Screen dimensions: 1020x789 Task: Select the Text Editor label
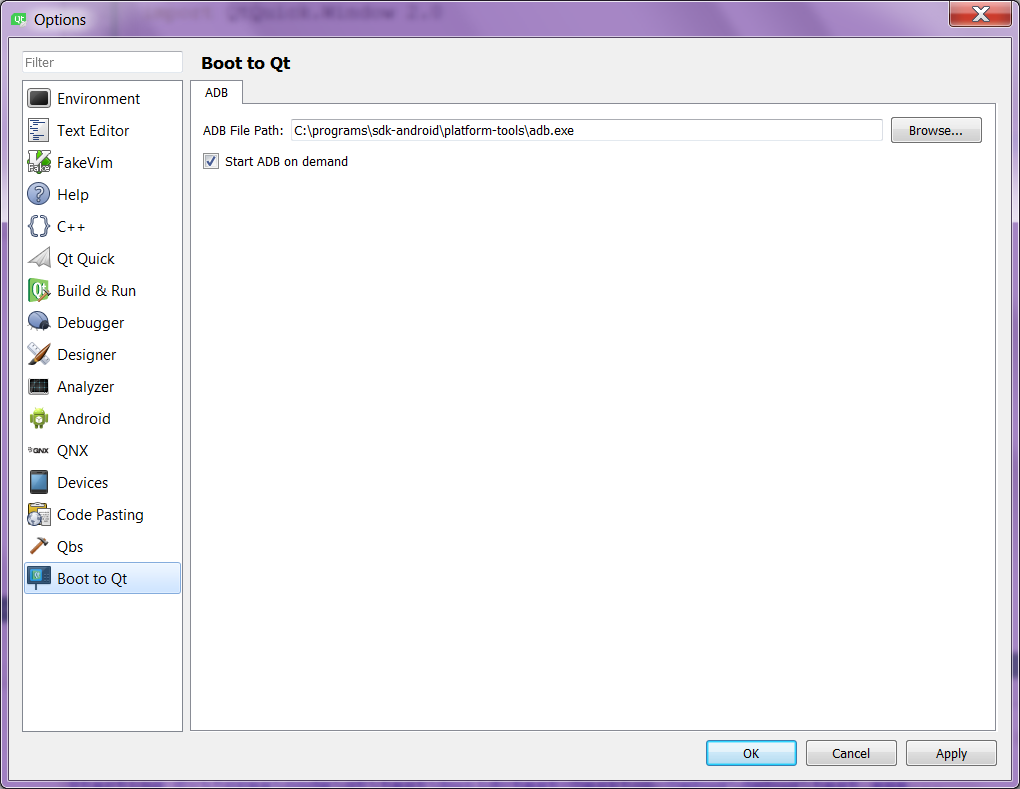[x=93, y=131]
